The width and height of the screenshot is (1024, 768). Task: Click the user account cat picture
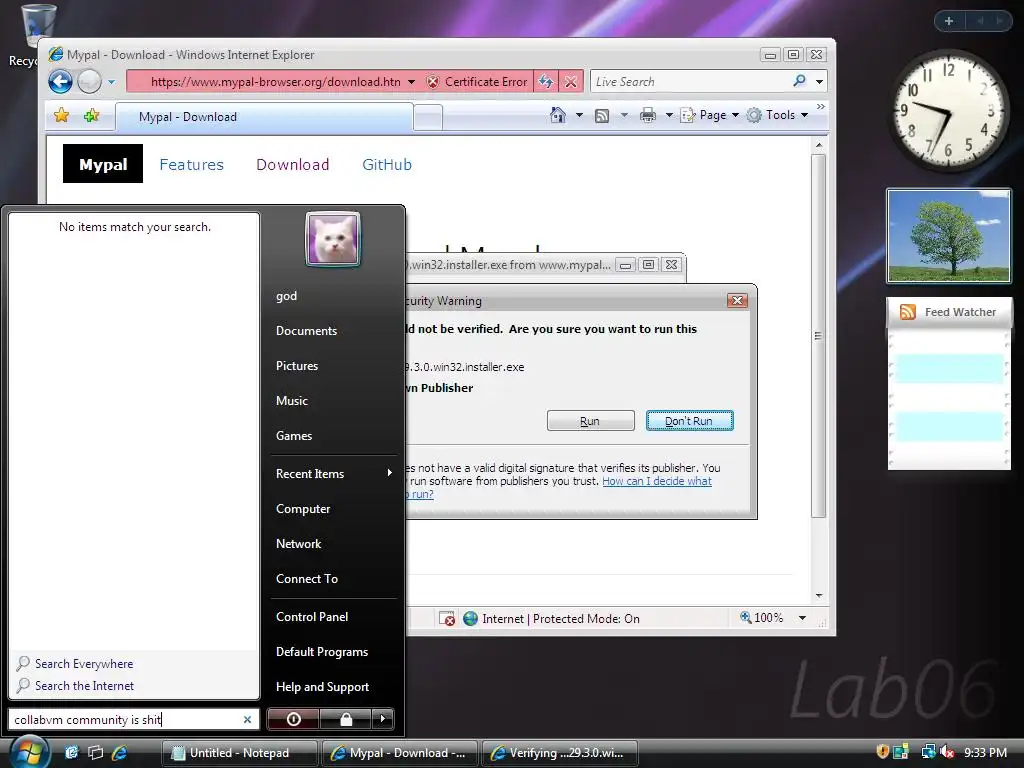(x=332, y=239)
